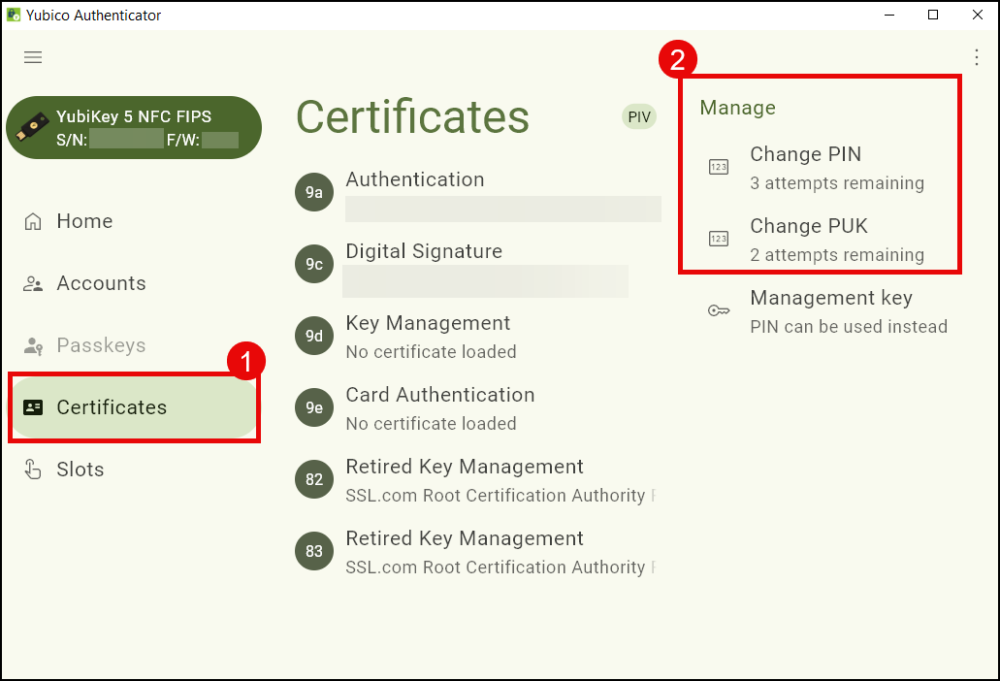The image size is (1000, 681).
Task: Select the Certificates sidebar item
Action: (111, 407)
